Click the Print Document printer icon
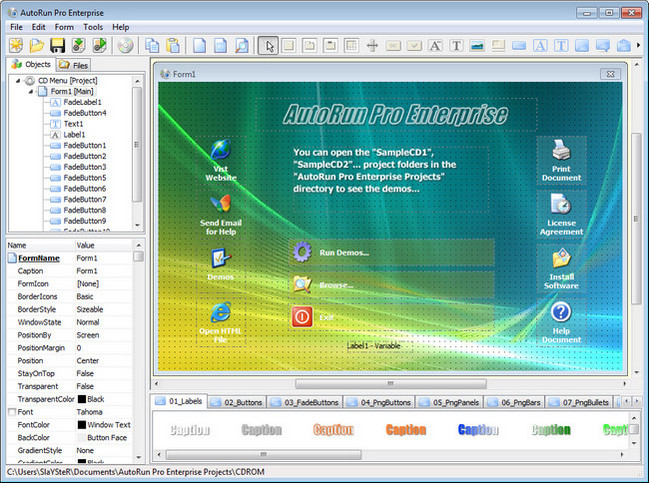Screen dimensions: 649x483 pos(561,150)
